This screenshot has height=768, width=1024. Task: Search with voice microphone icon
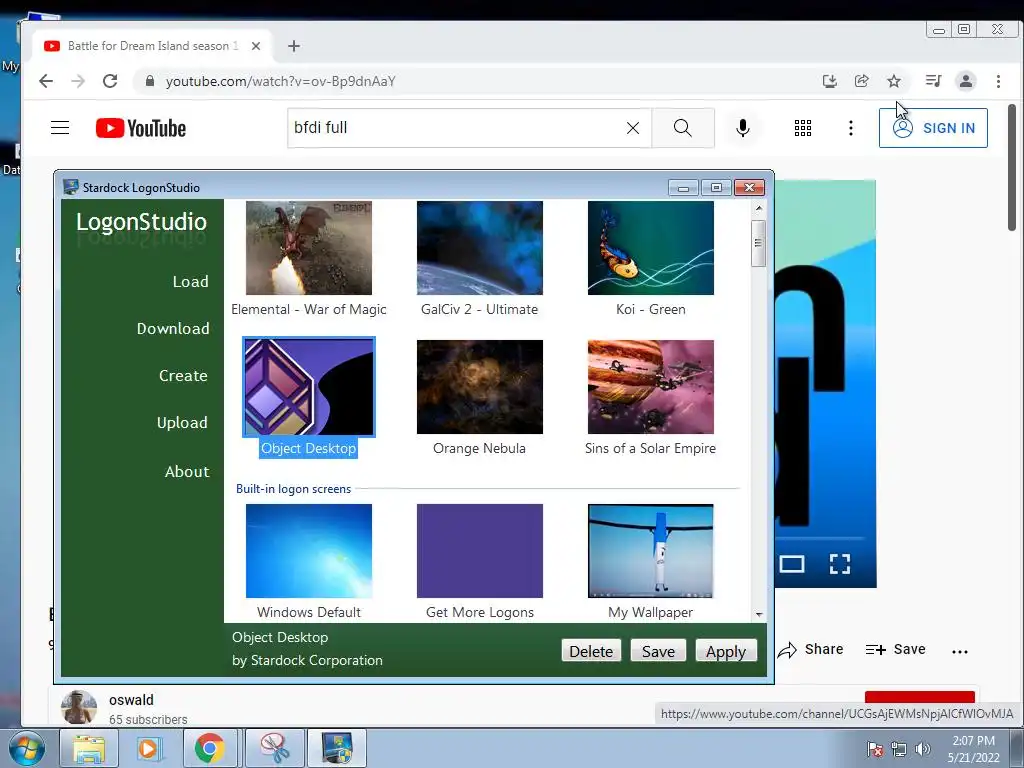tap(743, 128)
